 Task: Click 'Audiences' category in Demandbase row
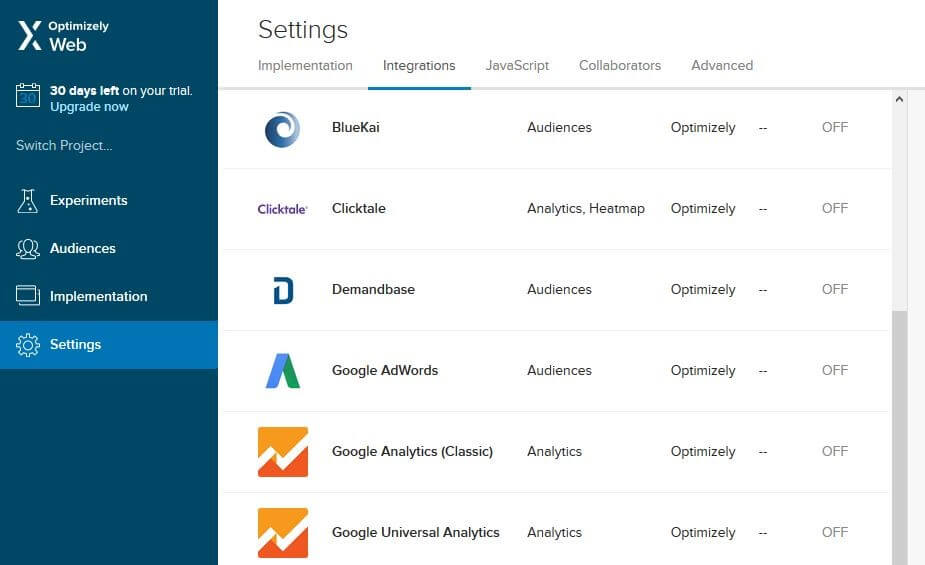[559, 289]
